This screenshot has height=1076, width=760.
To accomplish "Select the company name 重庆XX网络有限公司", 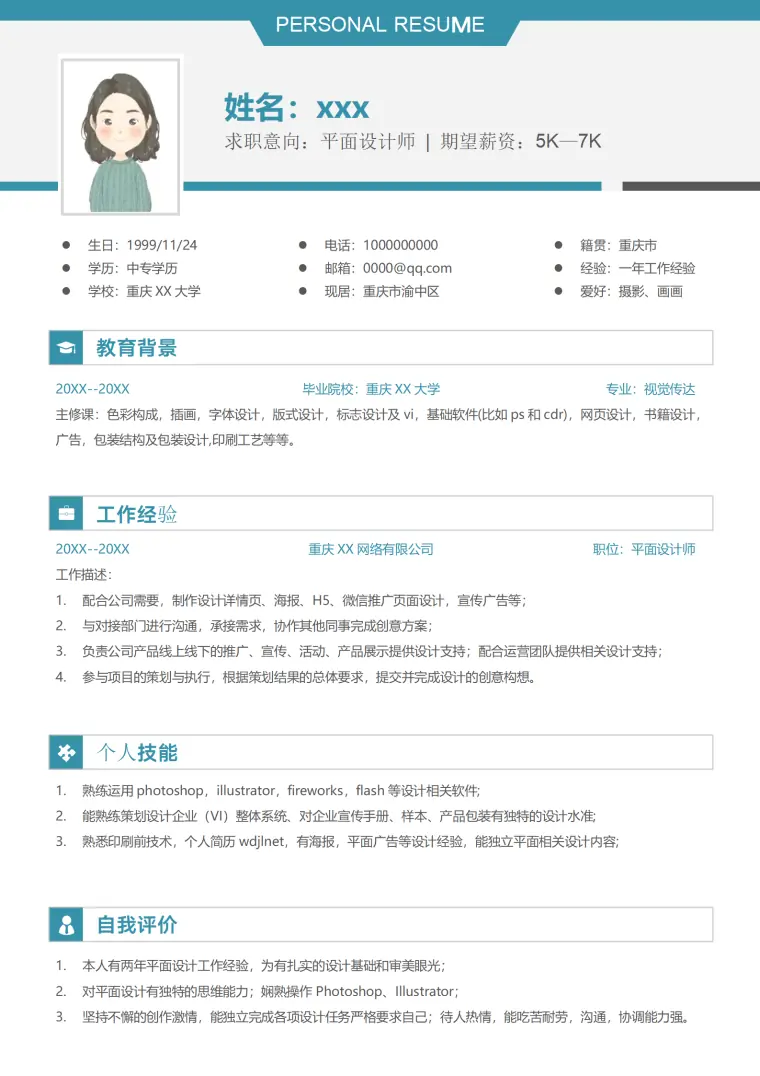I will [370, 549].
